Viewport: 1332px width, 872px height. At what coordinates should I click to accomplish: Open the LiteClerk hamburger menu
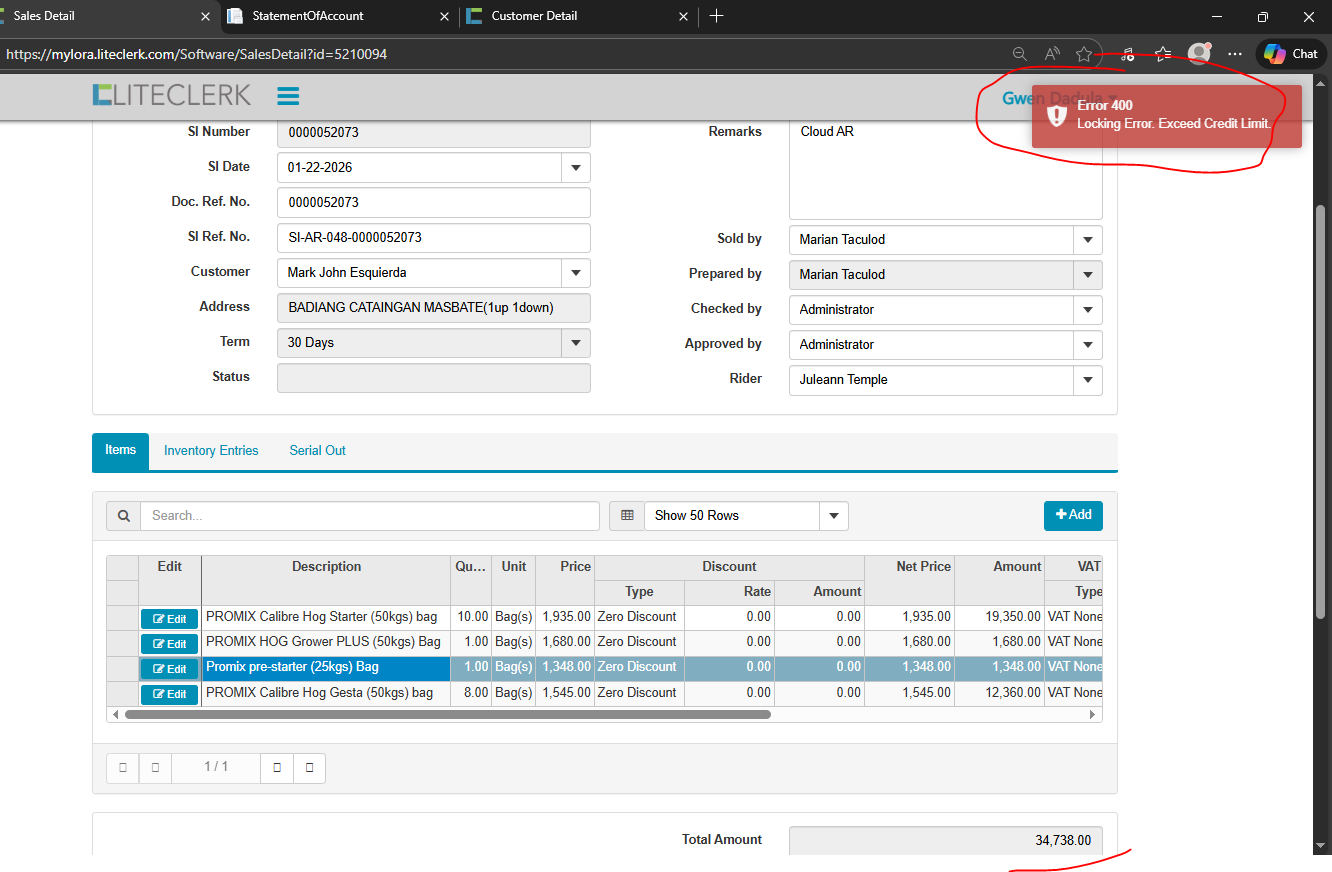(288, 96)
